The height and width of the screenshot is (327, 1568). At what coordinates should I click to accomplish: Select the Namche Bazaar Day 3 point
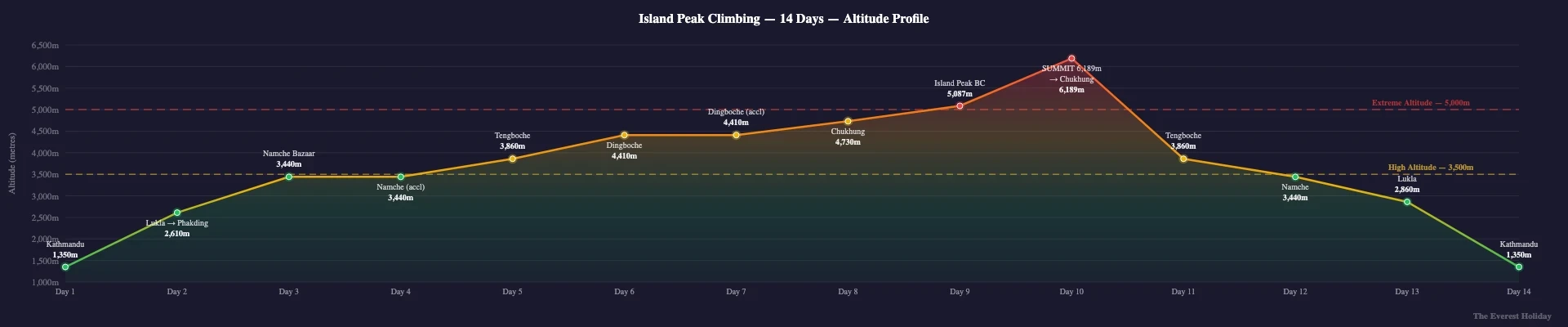[289, 177]
